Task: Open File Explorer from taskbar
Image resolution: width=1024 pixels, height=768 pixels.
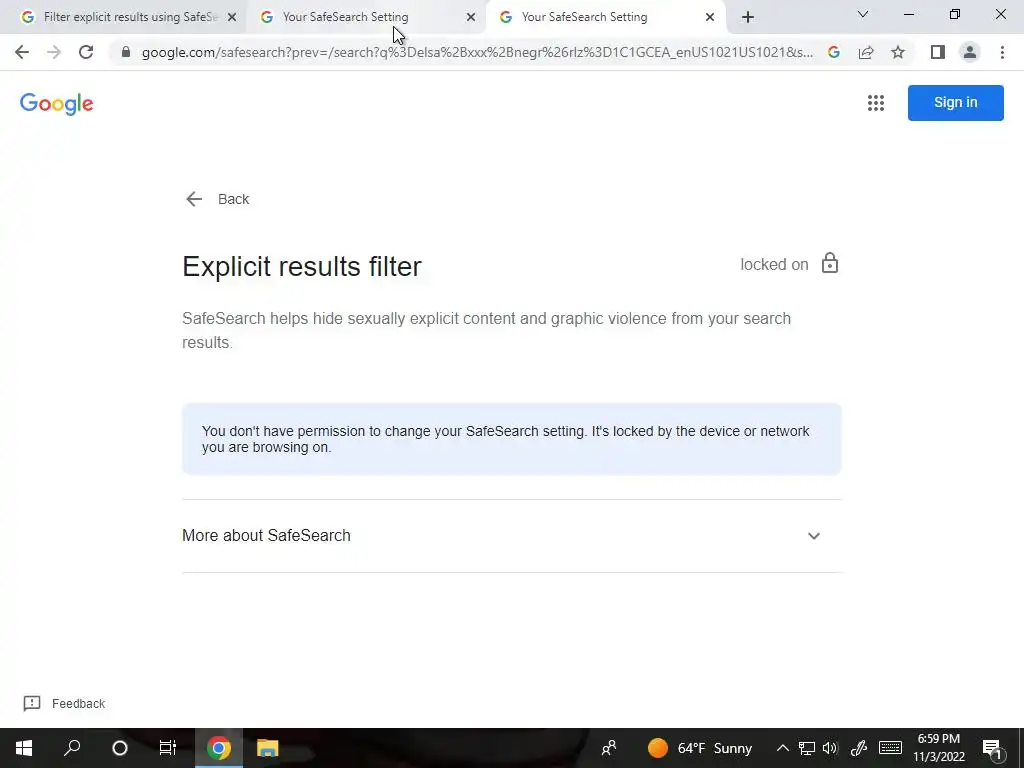Action: [267, 748]
